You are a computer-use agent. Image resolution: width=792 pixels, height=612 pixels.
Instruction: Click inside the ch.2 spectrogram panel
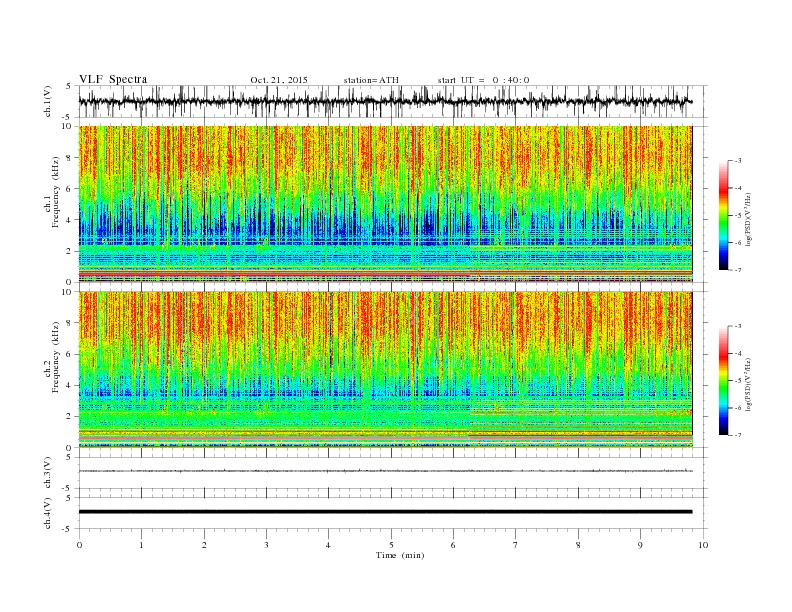click(385, 369)
